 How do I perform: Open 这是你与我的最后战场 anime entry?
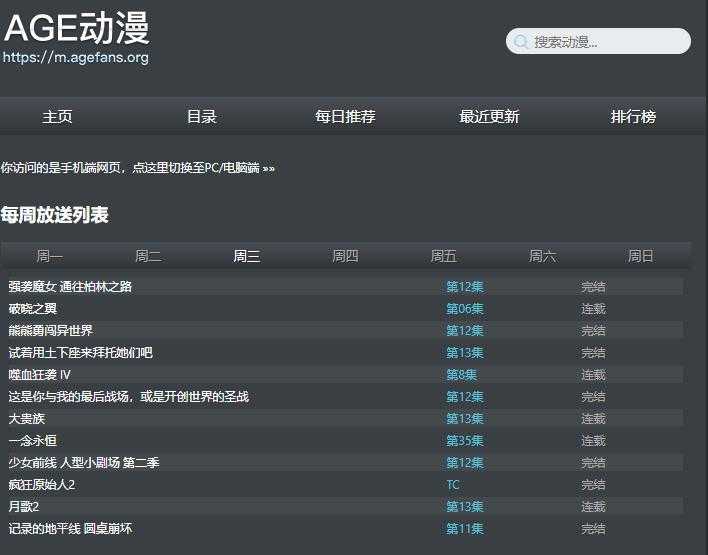tap(129, 396)
